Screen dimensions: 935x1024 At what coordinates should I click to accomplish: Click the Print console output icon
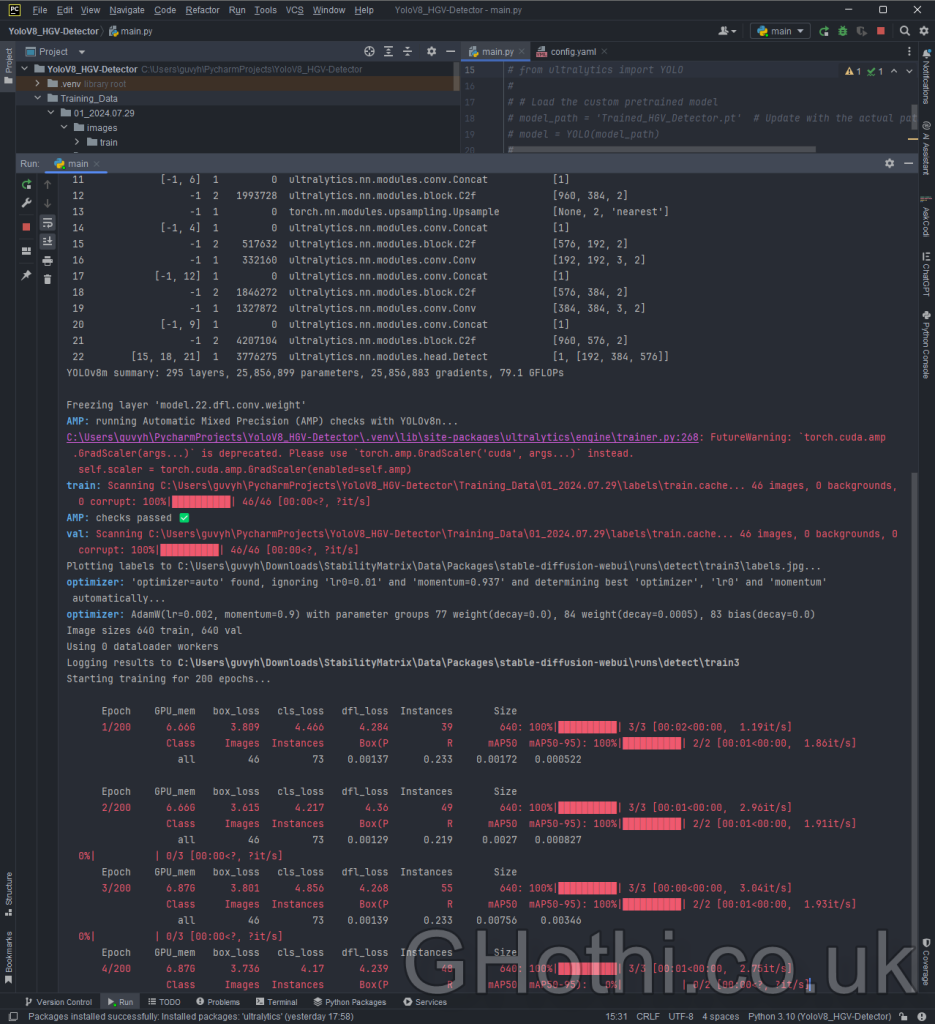(47, 260)
